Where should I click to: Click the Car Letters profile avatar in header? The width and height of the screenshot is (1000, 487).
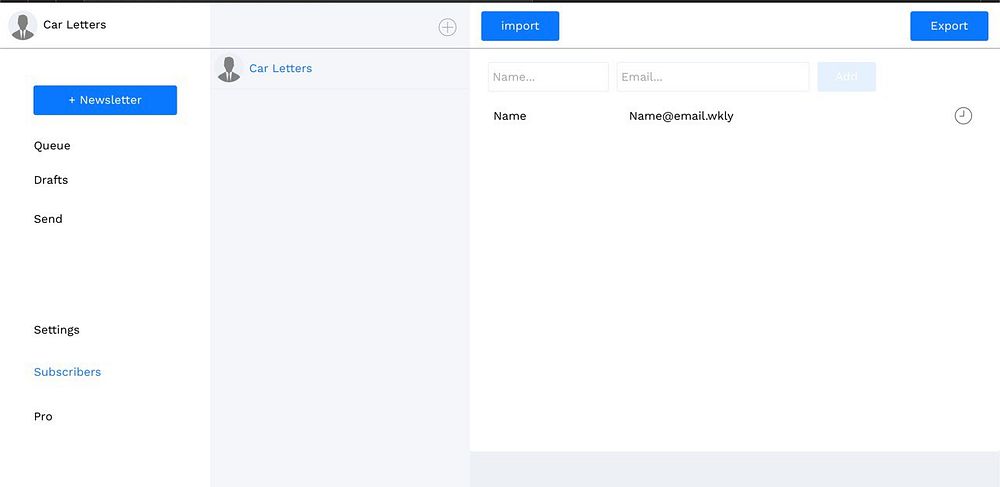tap(23, 25)
